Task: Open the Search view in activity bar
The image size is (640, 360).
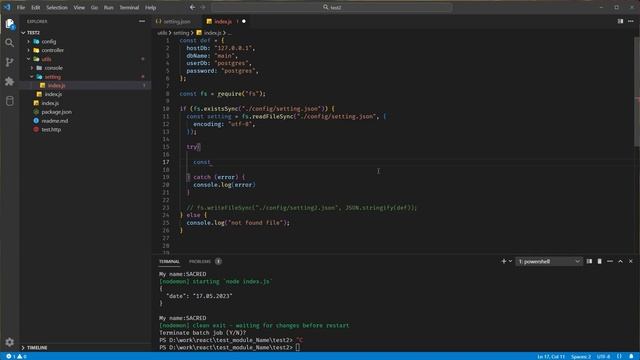Action: click(9, 43)
